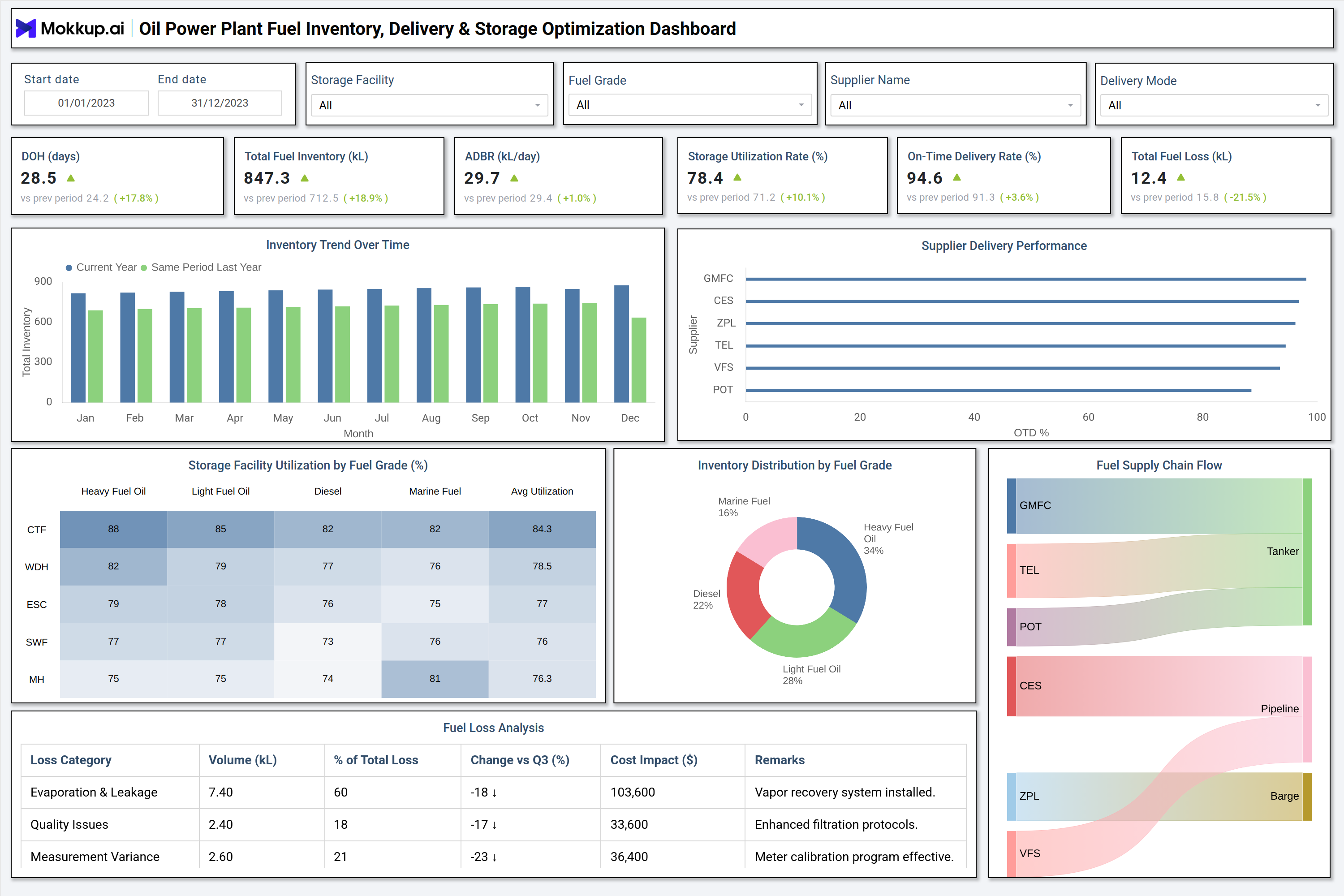Click the Total Fuel Inventory trend arrow
Viewport: 1344px width, 896px height.
tap(305, 178)
